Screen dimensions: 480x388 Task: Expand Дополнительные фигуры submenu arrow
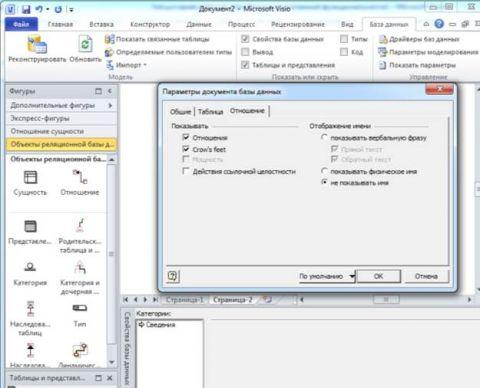pos(110,105)
